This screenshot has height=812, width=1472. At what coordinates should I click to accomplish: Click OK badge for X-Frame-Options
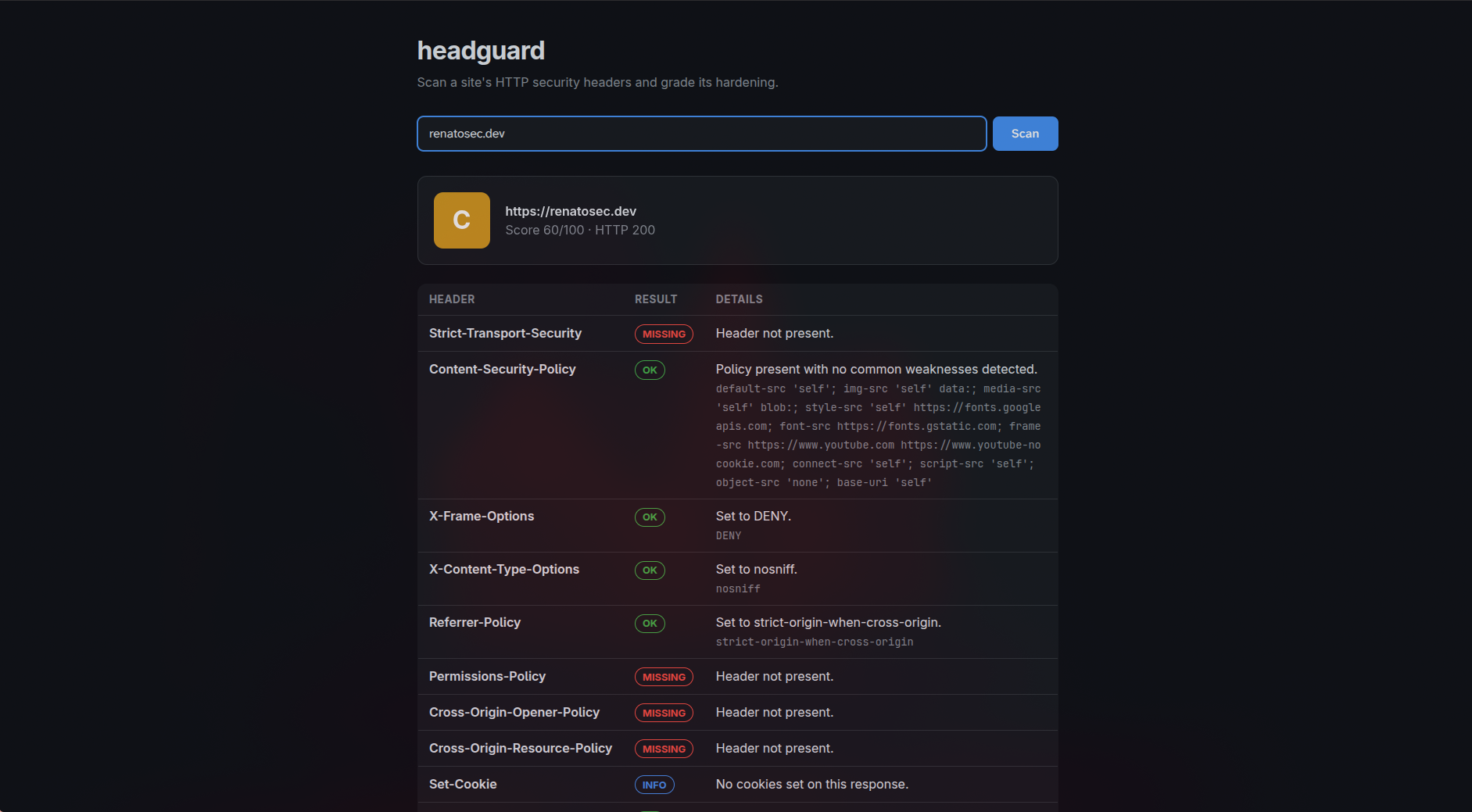click(650, 517)
